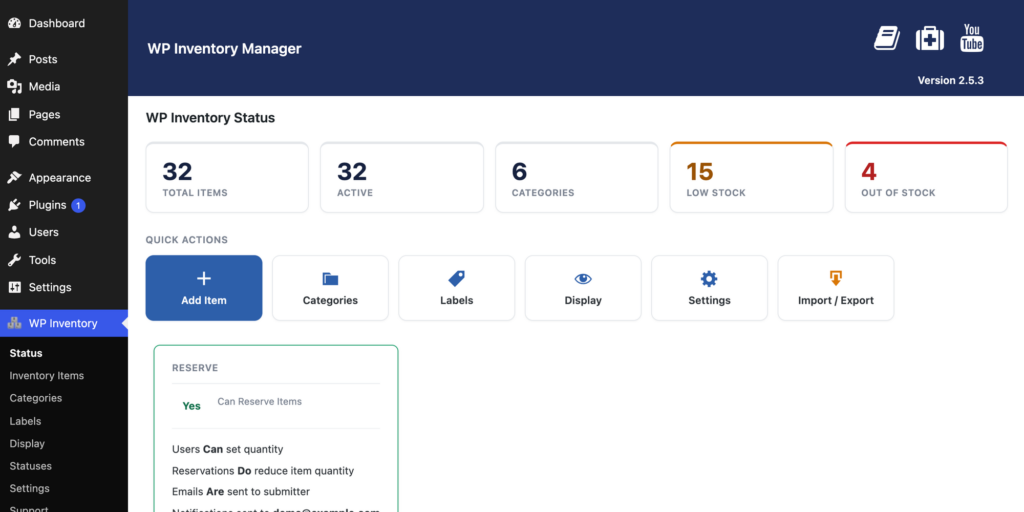
Task: Click the Dashboard gauge icon
Action: (x=14, y=23)
